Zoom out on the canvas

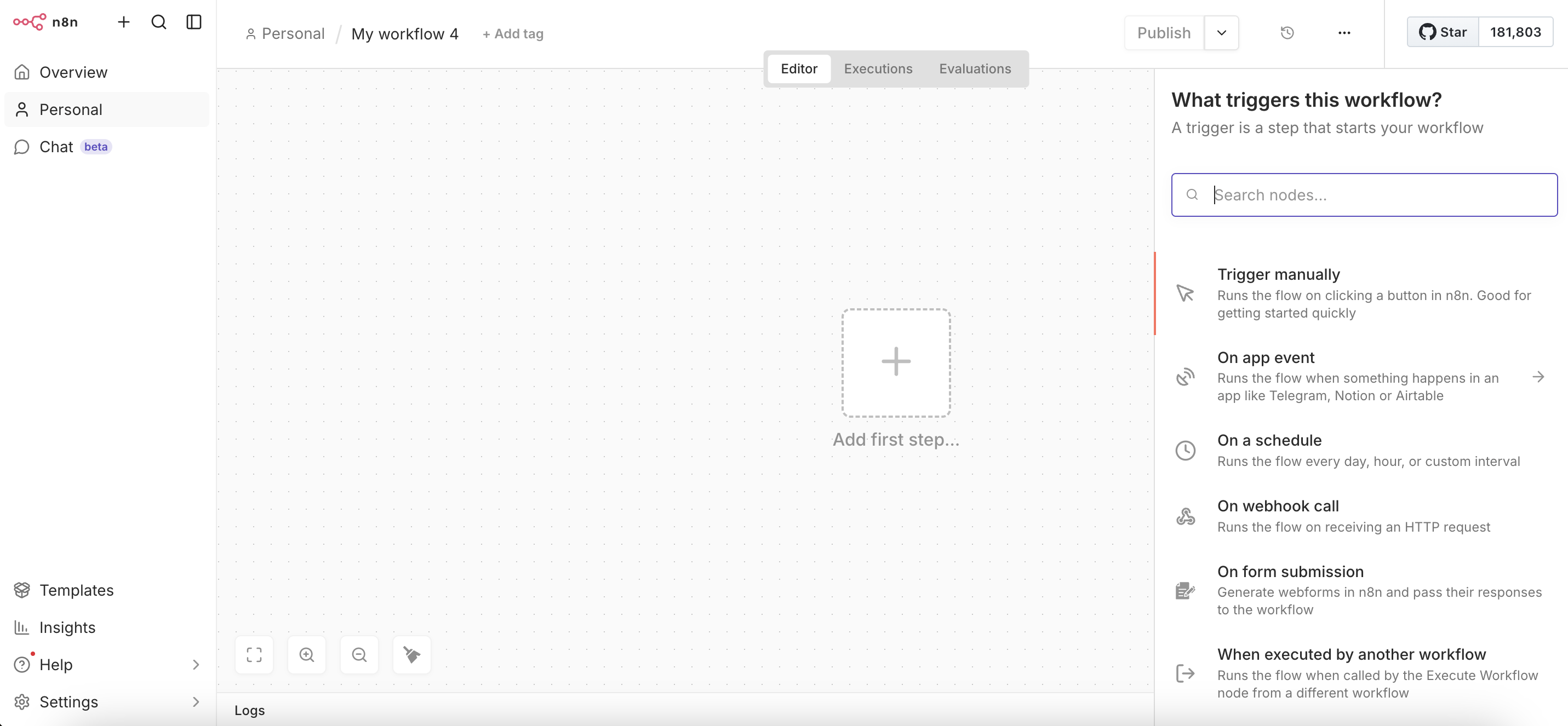pyautogui.click(x=359, y=655)
